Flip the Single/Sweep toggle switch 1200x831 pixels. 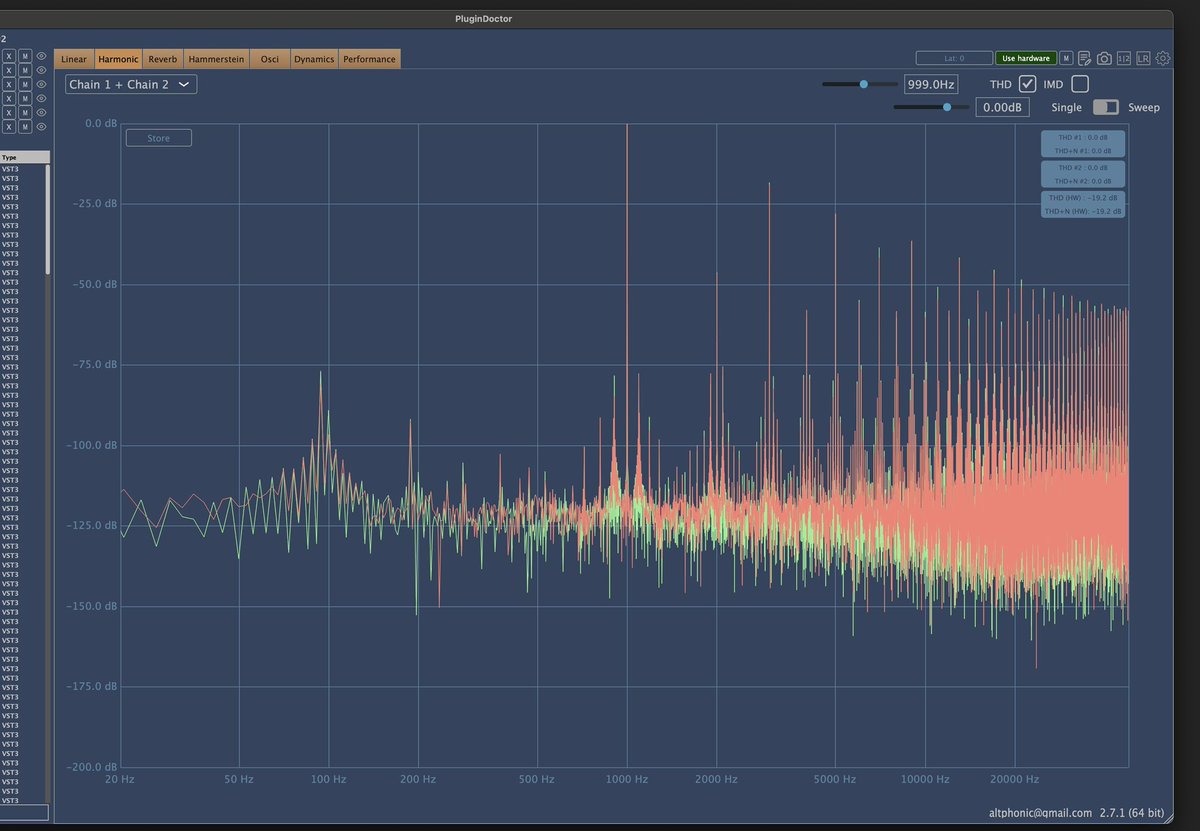[x=1105, y=107]
